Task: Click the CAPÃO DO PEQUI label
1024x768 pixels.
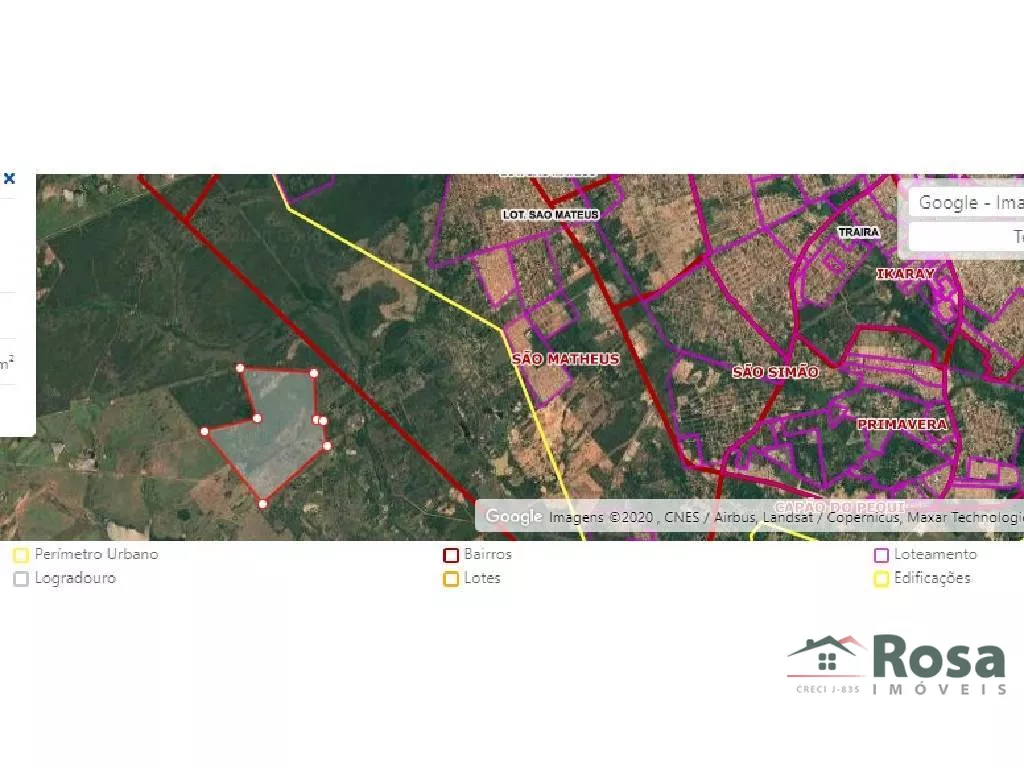Action: (x=840, y=507)
